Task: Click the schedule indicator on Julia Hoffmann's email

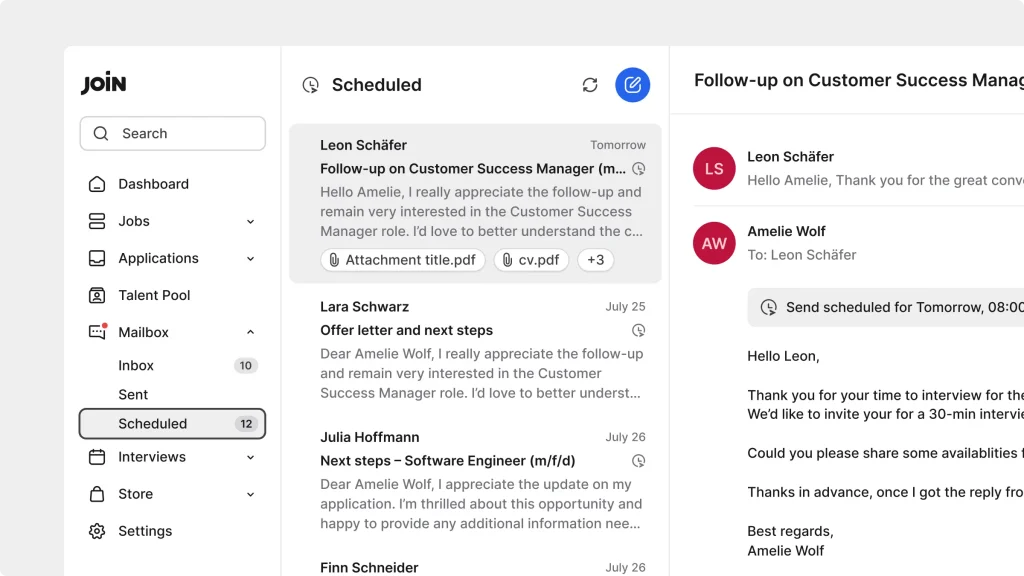Action: (637, 461)
